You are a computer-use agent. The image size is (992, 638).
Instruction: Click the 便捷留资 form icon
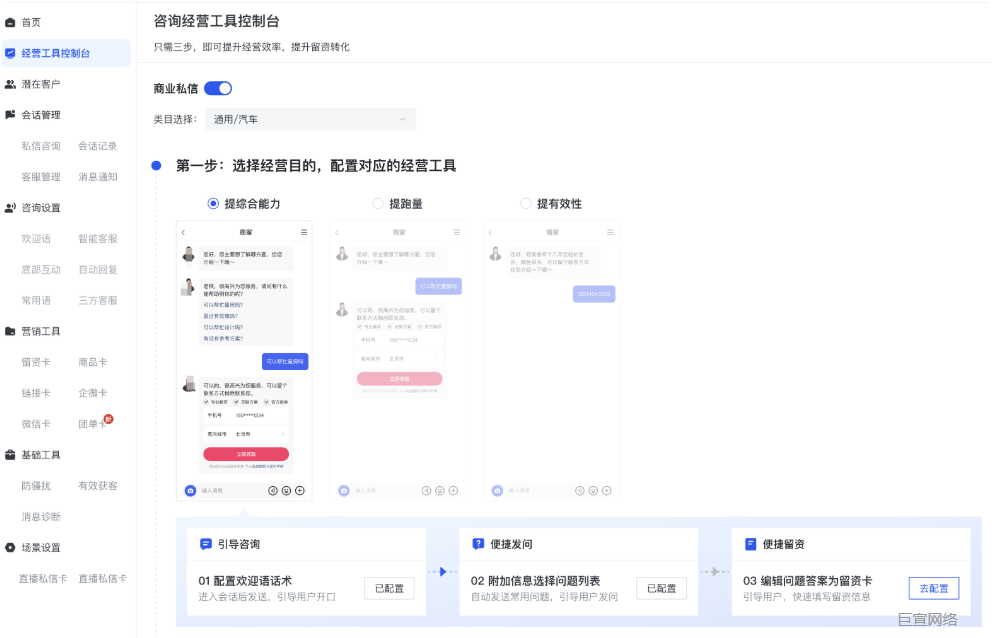point(750,544)
